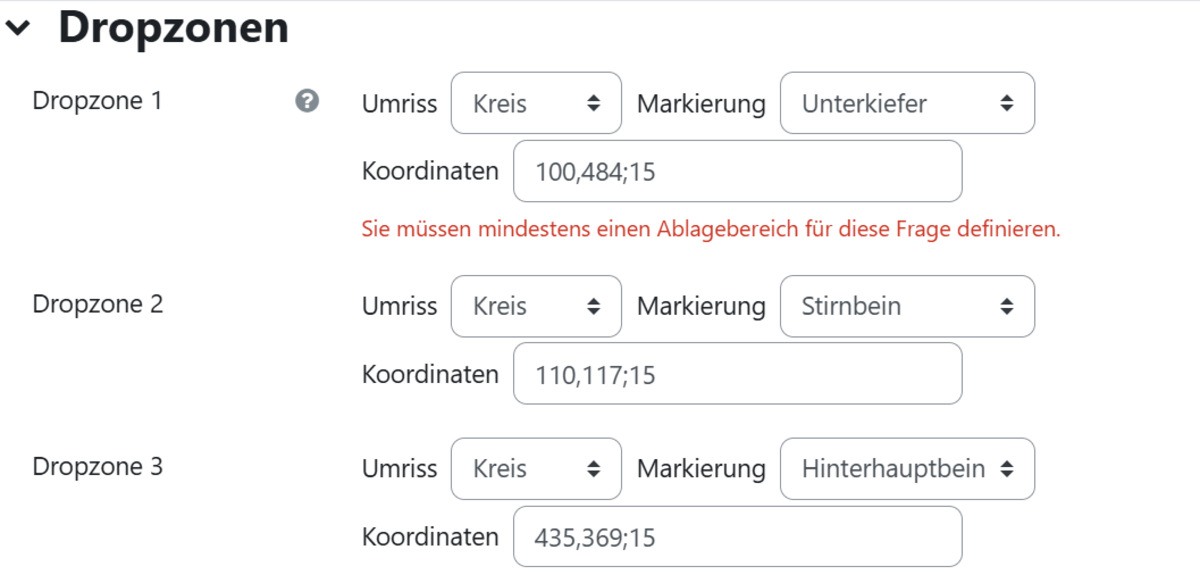Viewport: 1200px width, 583px height.
Task: Click the Dropzonen section heading
Action: [x=173, y=28]
